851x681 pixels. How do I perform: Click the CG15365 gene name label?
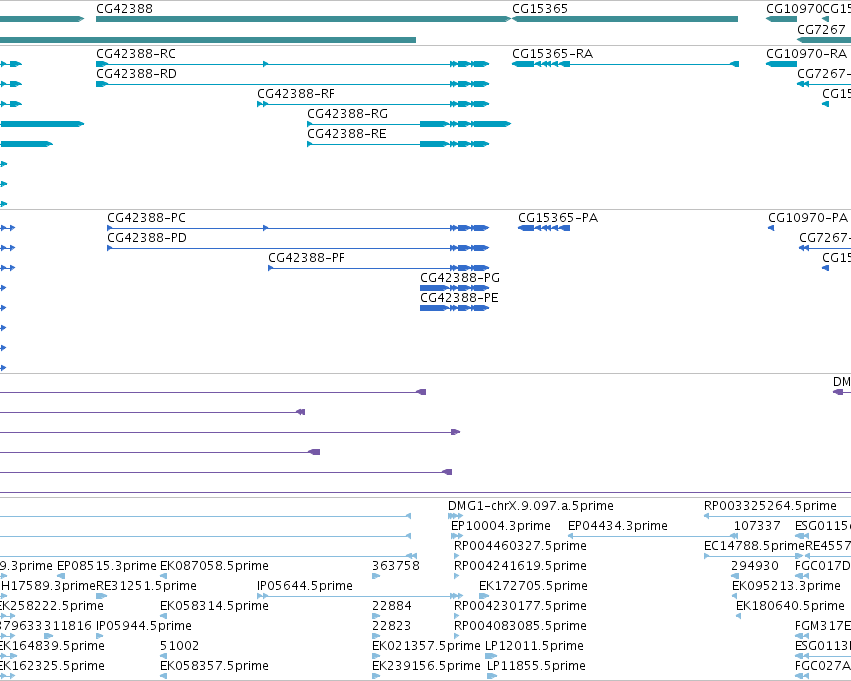pos(540,9)
